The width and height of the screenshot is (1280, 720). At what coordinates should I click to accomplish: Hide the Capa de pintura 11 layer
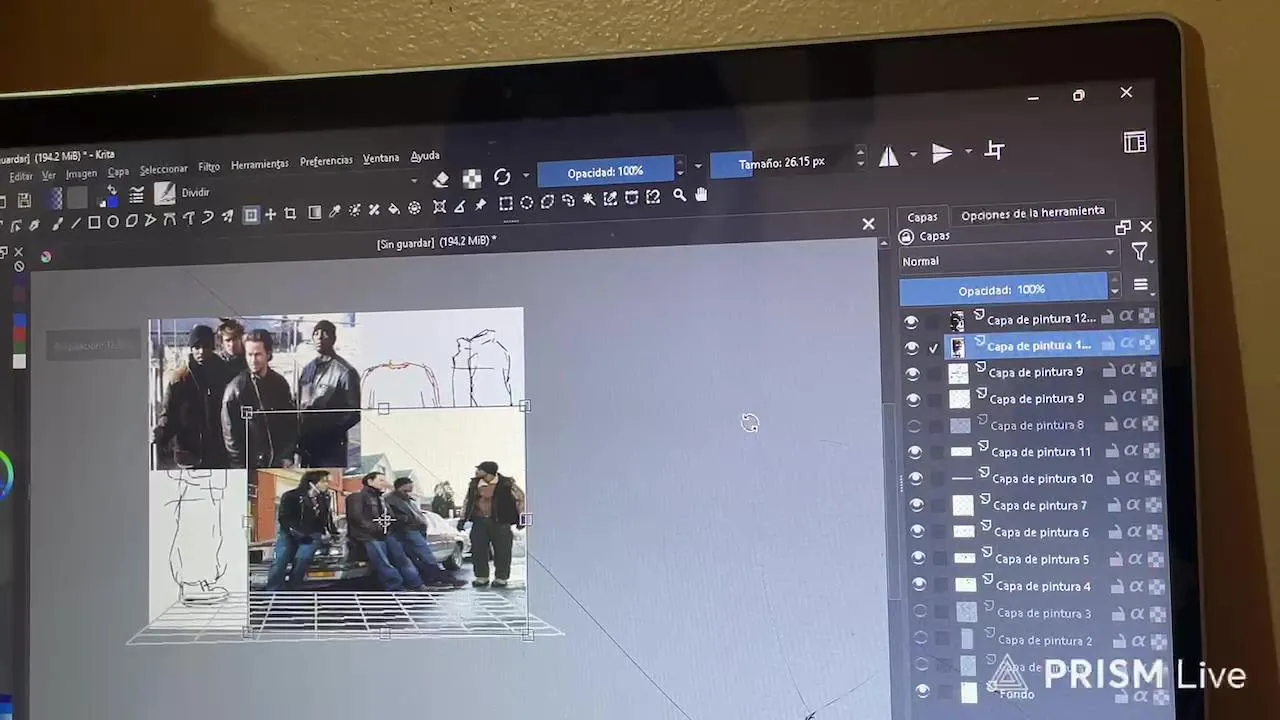915,452
